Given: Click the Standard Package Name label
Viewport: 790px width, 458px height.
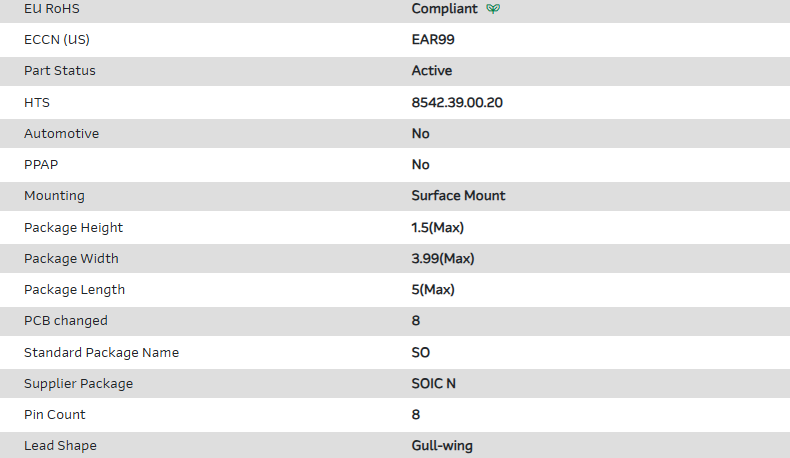Looking at the screenshot, I should point(102,352).
